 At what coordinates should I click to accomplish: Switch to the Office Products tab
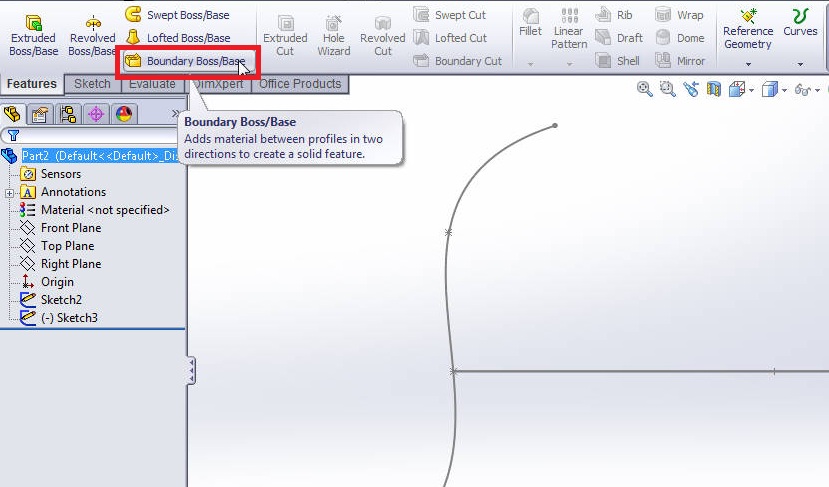click(300, 84)
